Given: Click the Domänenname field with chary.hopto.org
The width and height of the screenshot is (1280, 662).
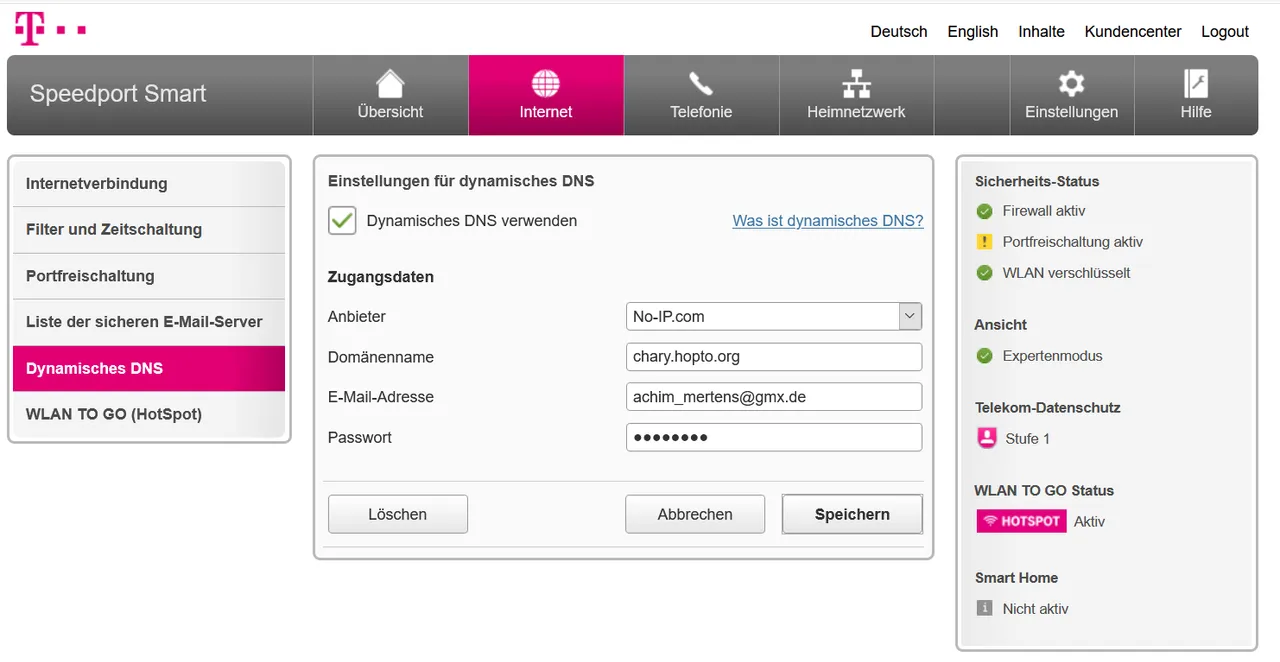Looking at the screenshot, I should point(774,357).
